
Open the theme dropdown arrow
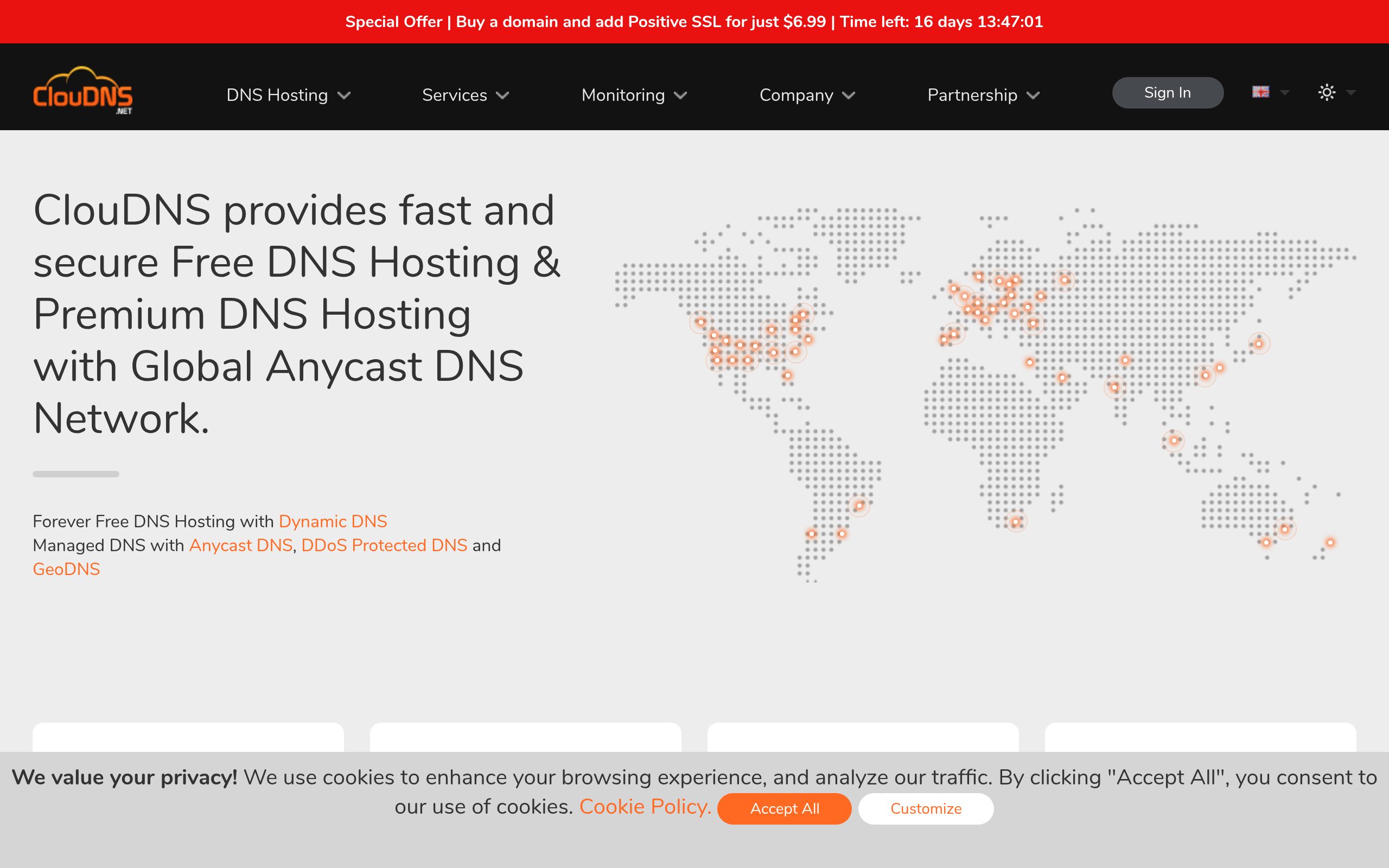click(x=1351, y=92)
